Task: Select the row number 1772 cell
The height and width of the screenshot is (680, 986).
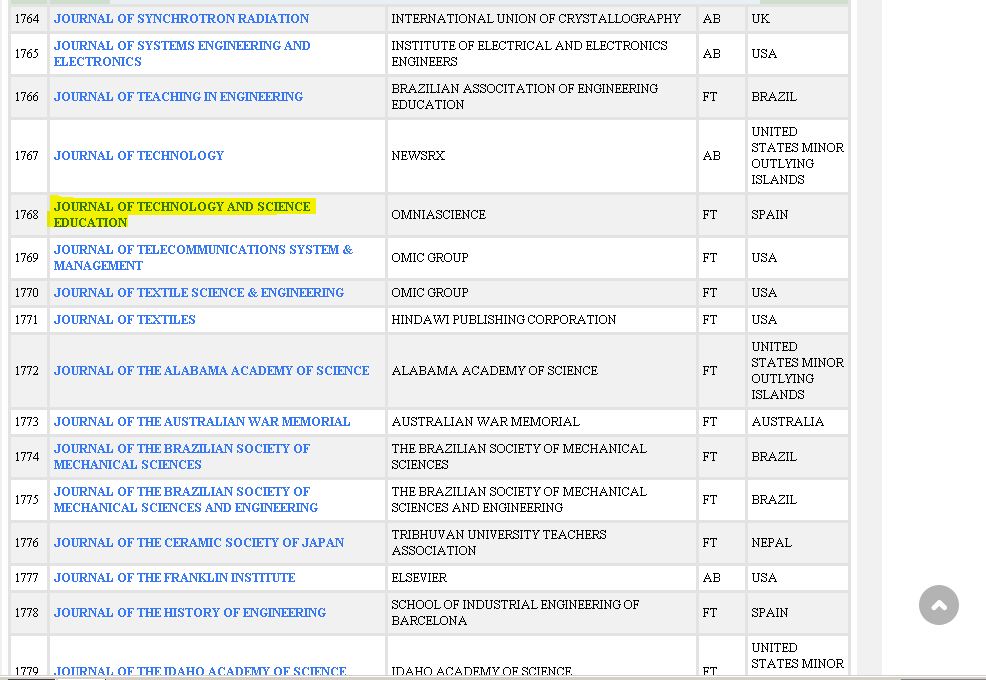Action: [27, 371]
